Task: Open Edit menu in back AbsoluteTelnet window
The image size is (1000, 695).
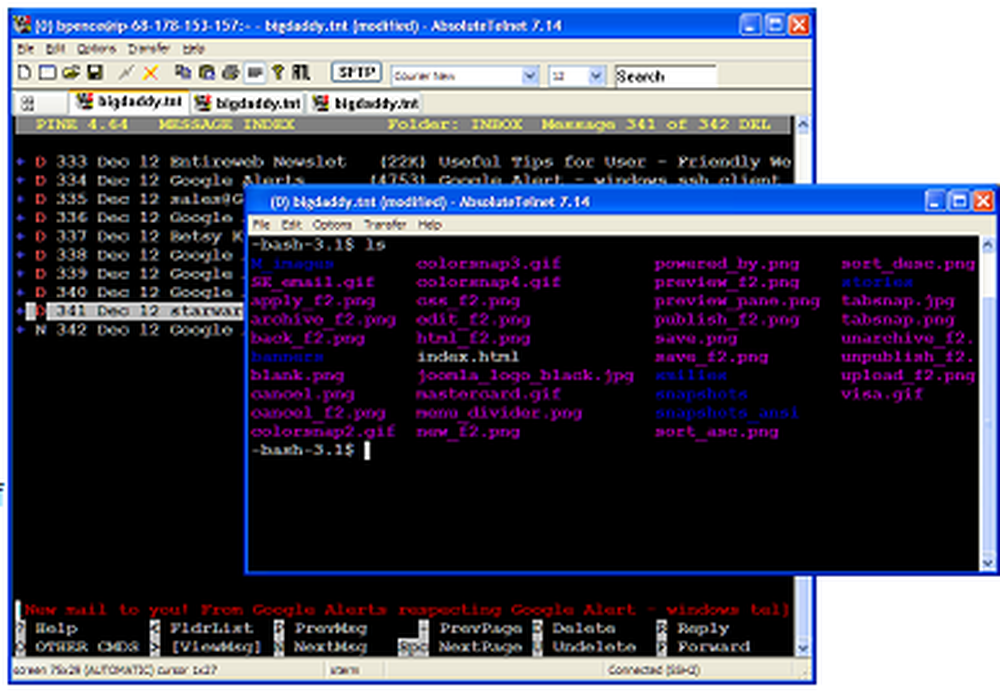Action: pyautogui.click(x=55, y=49)
